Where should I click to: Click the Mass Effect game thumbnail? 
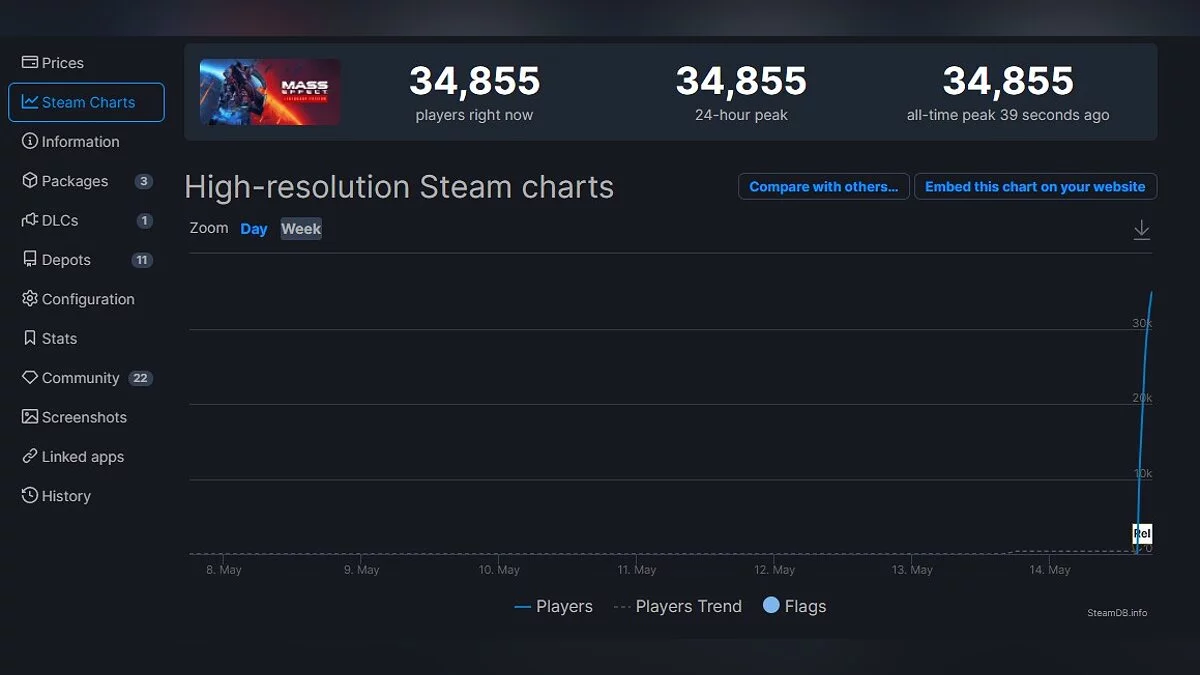[x=270, y=92]
